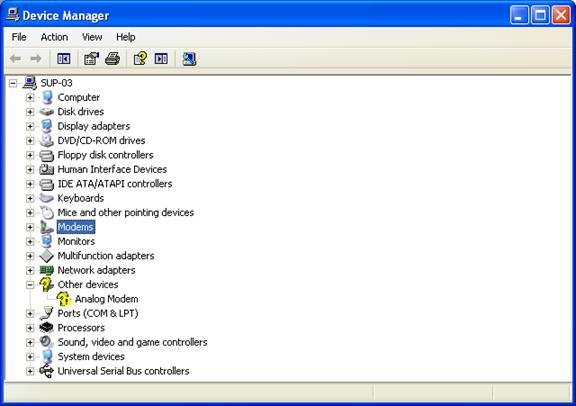Collapse the Other devices node
The image size is (576, 406).
(x=30, y=285)
